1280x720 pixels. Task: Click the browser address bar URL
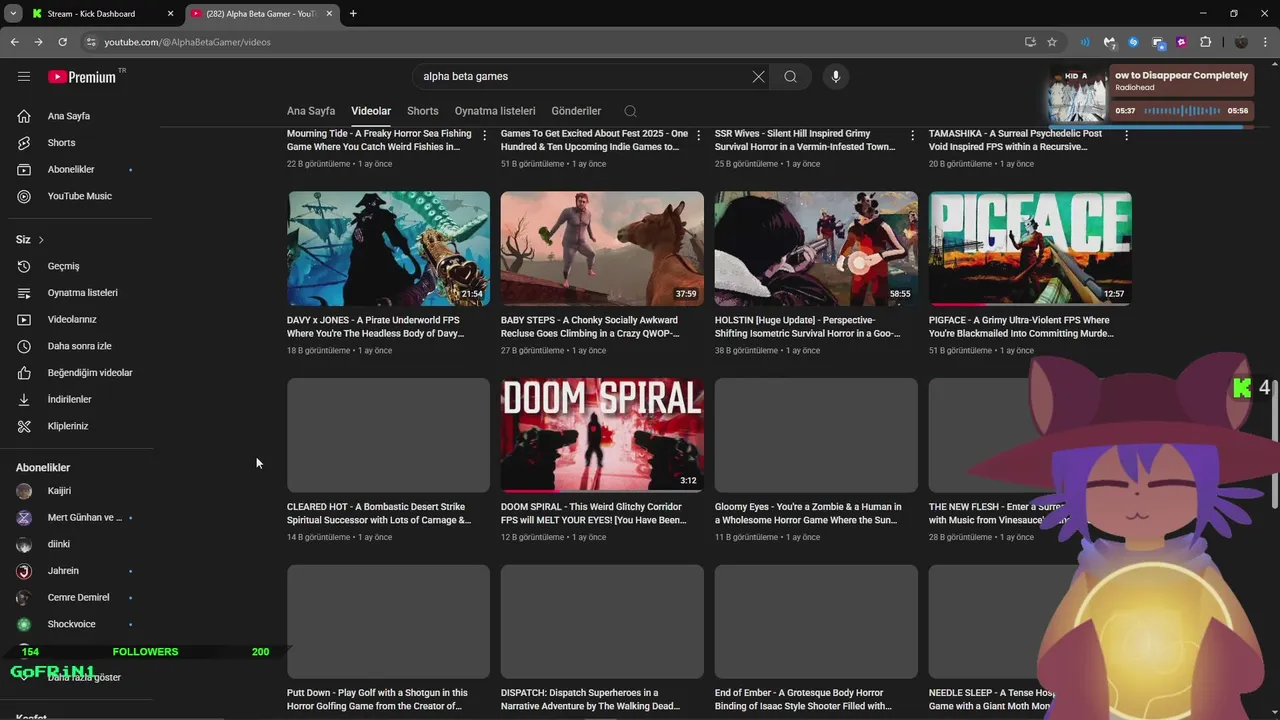tap(188, 42)
